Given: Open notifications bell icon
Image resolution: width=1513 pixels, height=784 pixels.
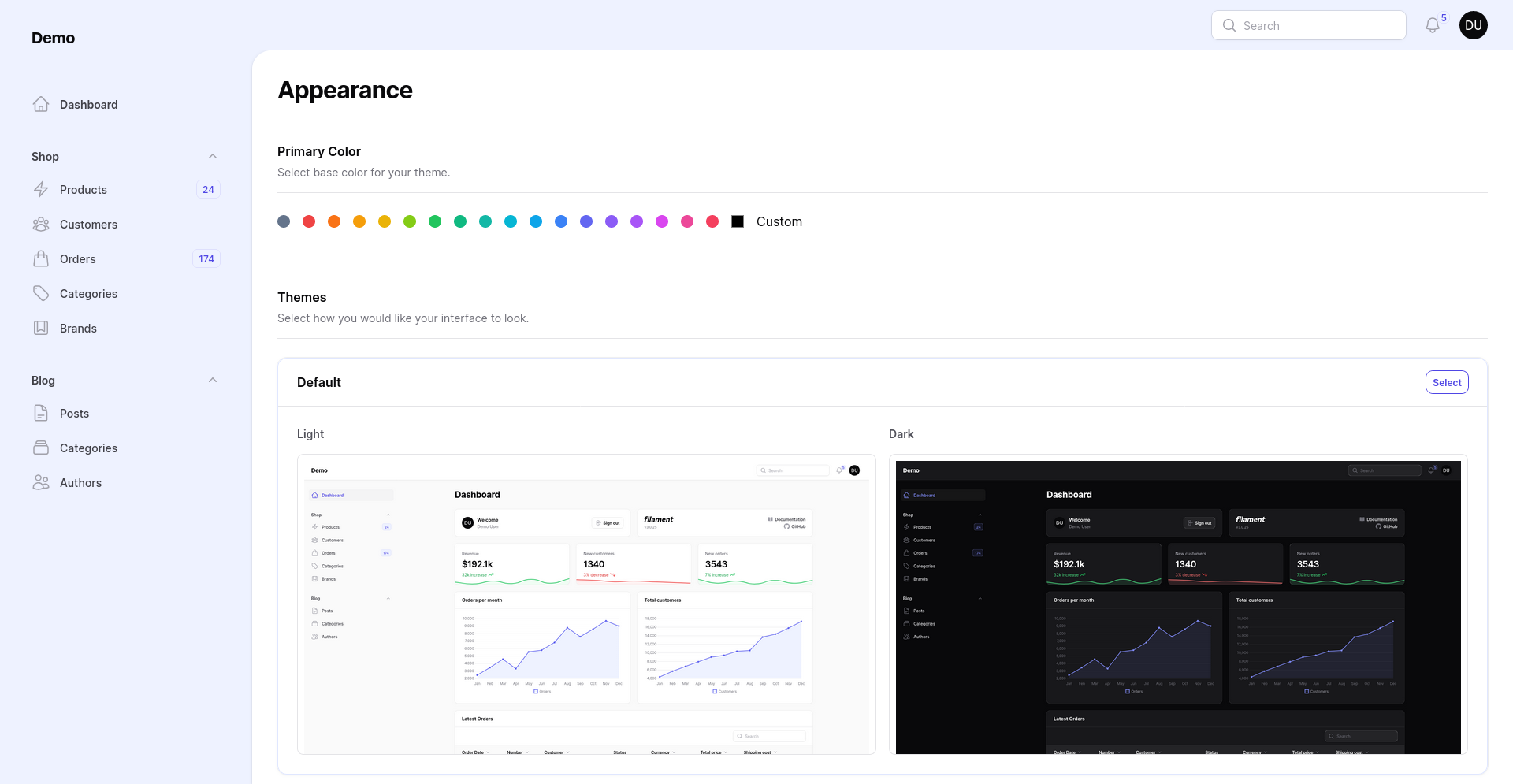Looking at the screenshot, I should 1433,26.
